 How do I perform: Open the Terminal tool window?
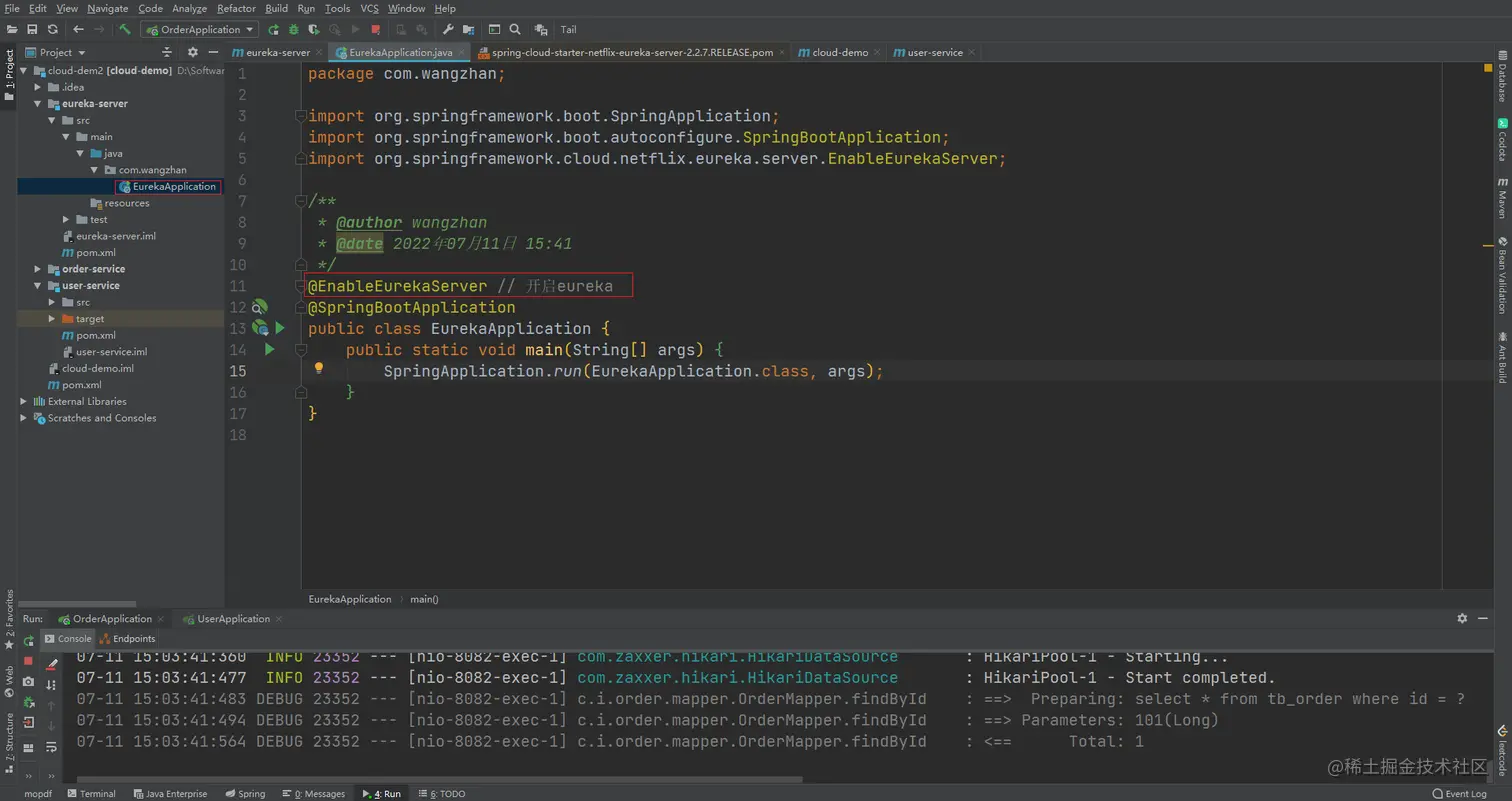coord(91,793)
